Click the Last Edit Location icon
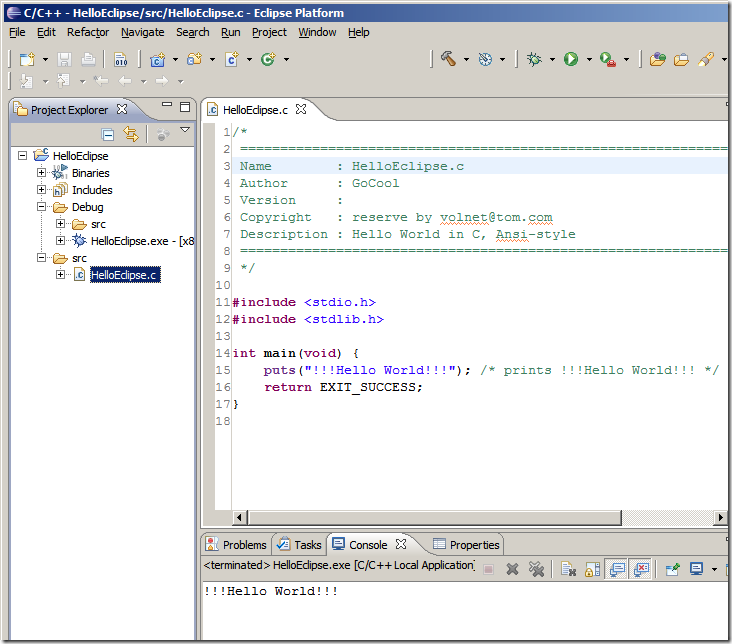This screenshot has width=732, height=644. point(101,81)
